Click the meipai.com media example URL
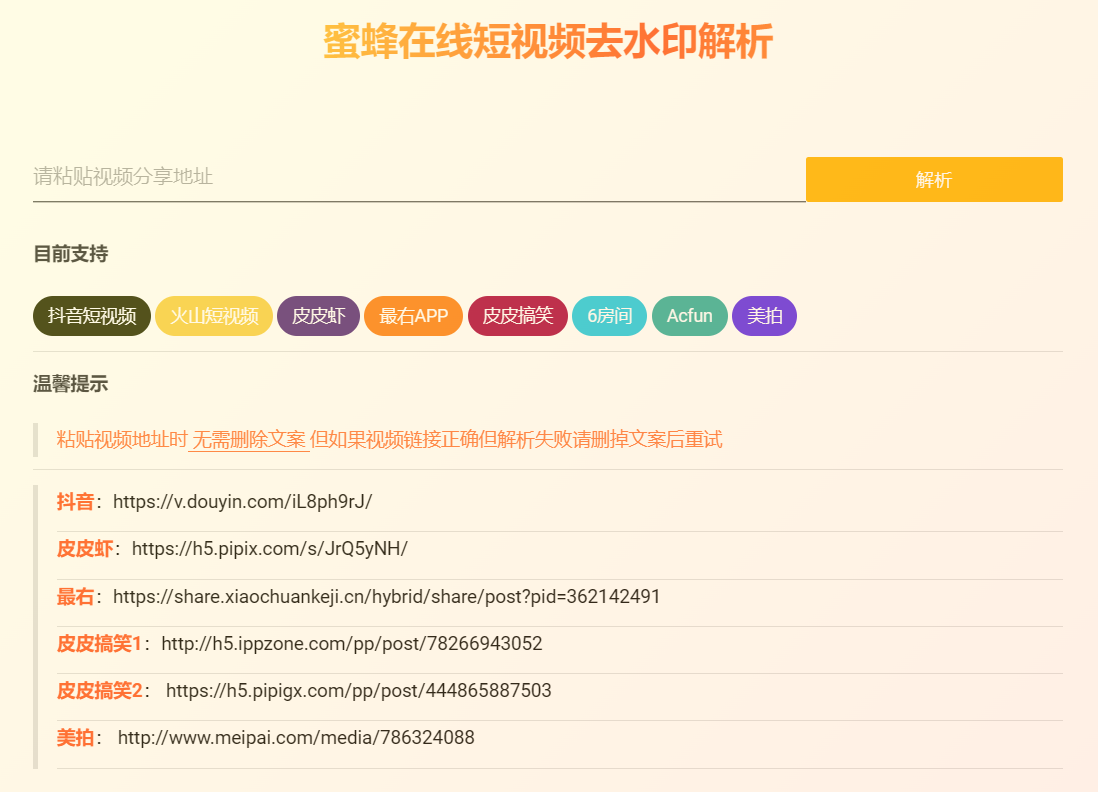The image size is (1098, 792). tap(296, 738)
